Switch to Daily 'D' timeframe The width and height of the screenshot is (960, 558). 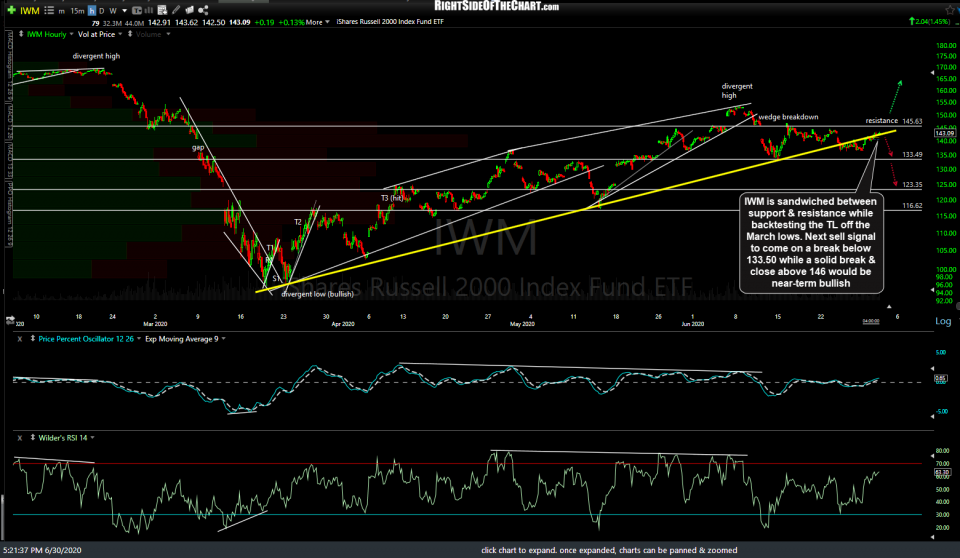(x=102, y=10)
